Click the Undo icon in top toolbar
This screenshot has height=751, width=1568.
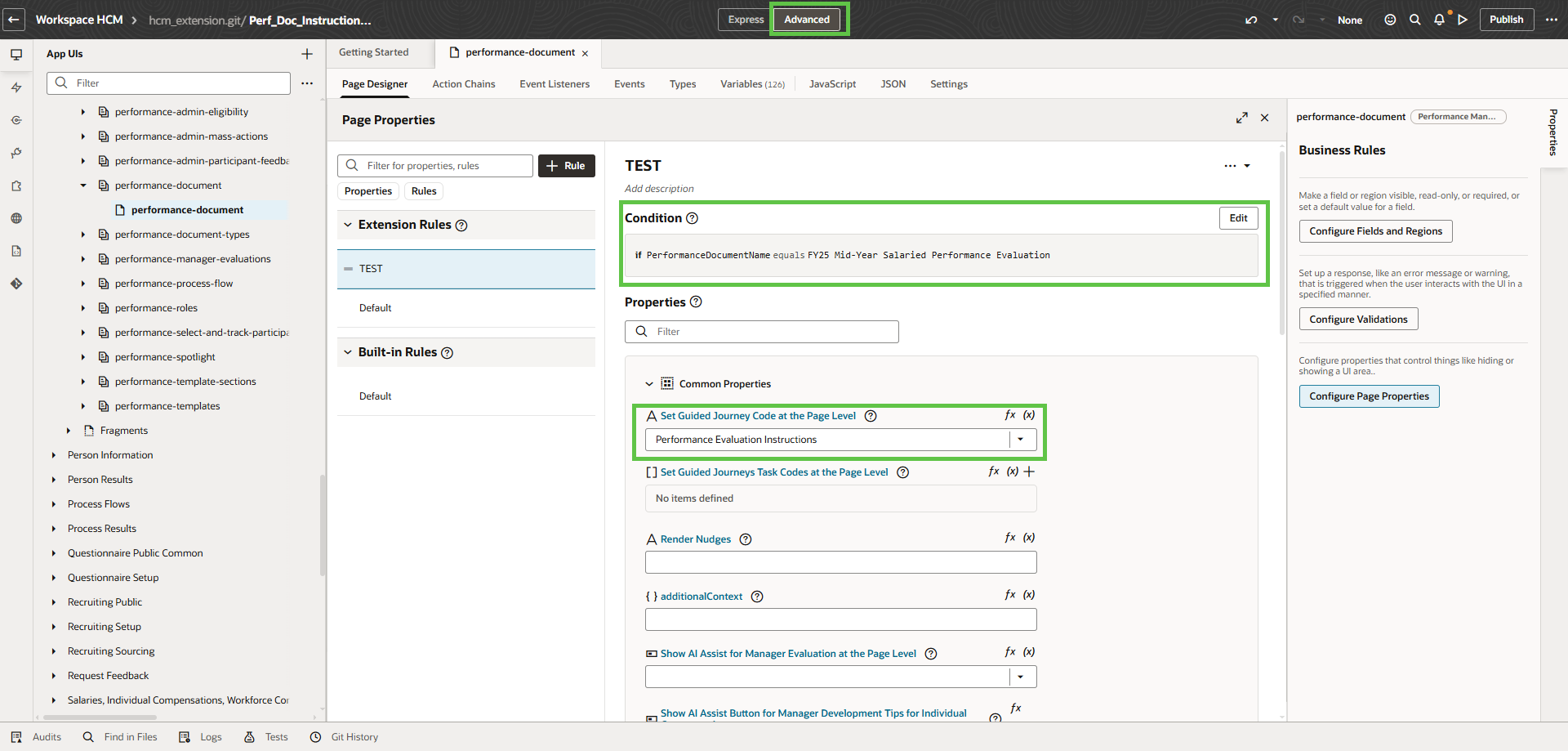click(1251, 20)
